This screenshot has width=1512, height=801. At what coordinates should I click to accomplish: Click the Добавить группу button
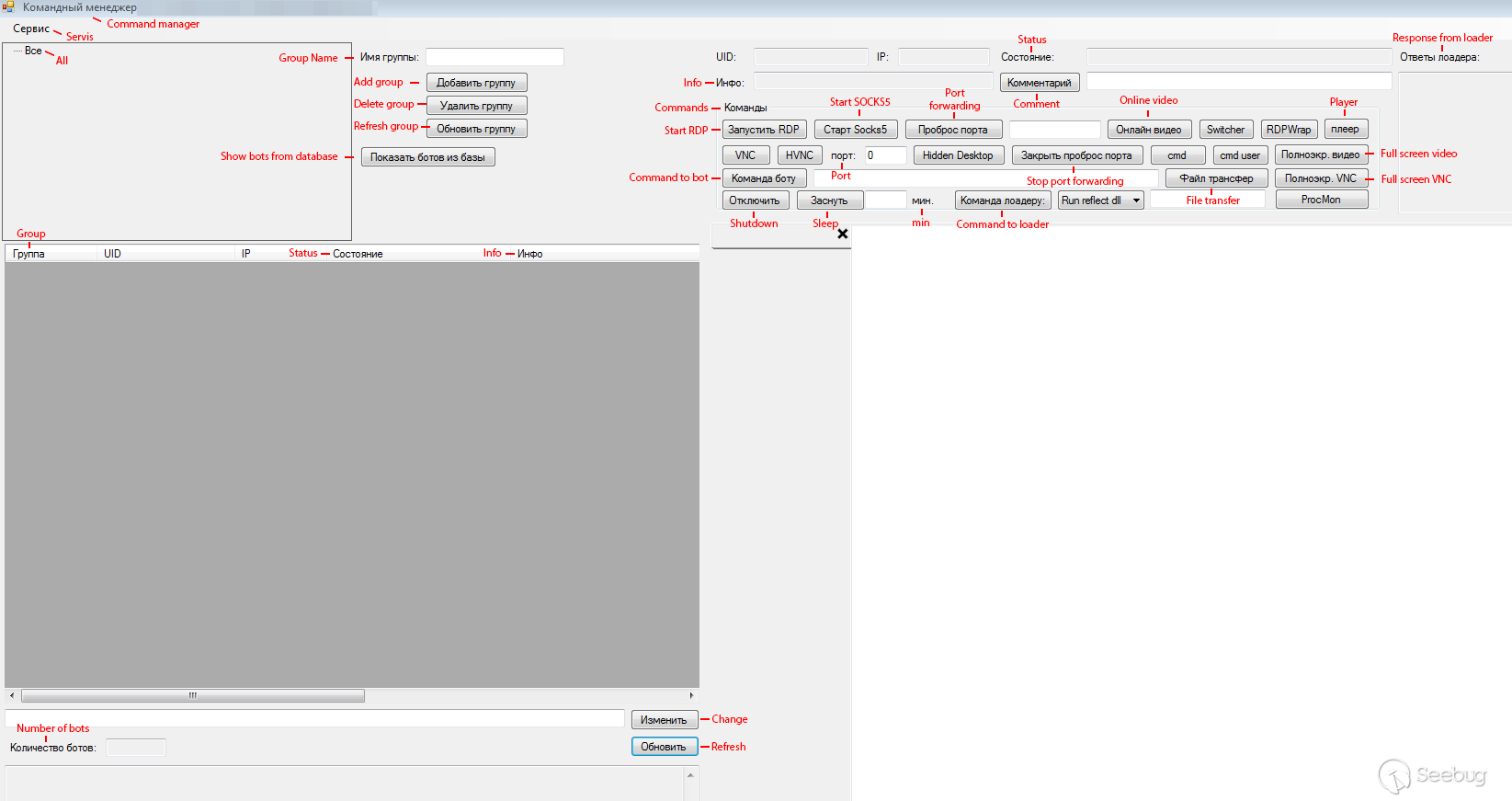click(x=476, y=83)
